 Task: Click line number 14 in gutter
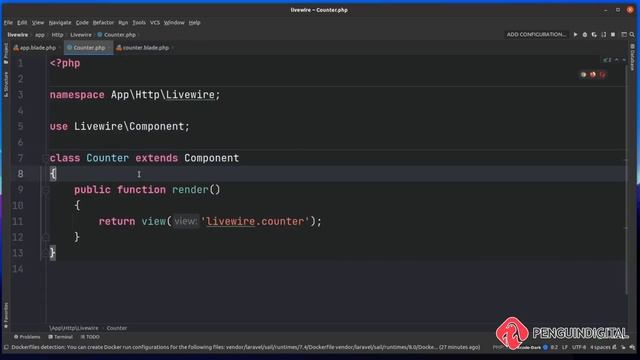coord(18,269)
